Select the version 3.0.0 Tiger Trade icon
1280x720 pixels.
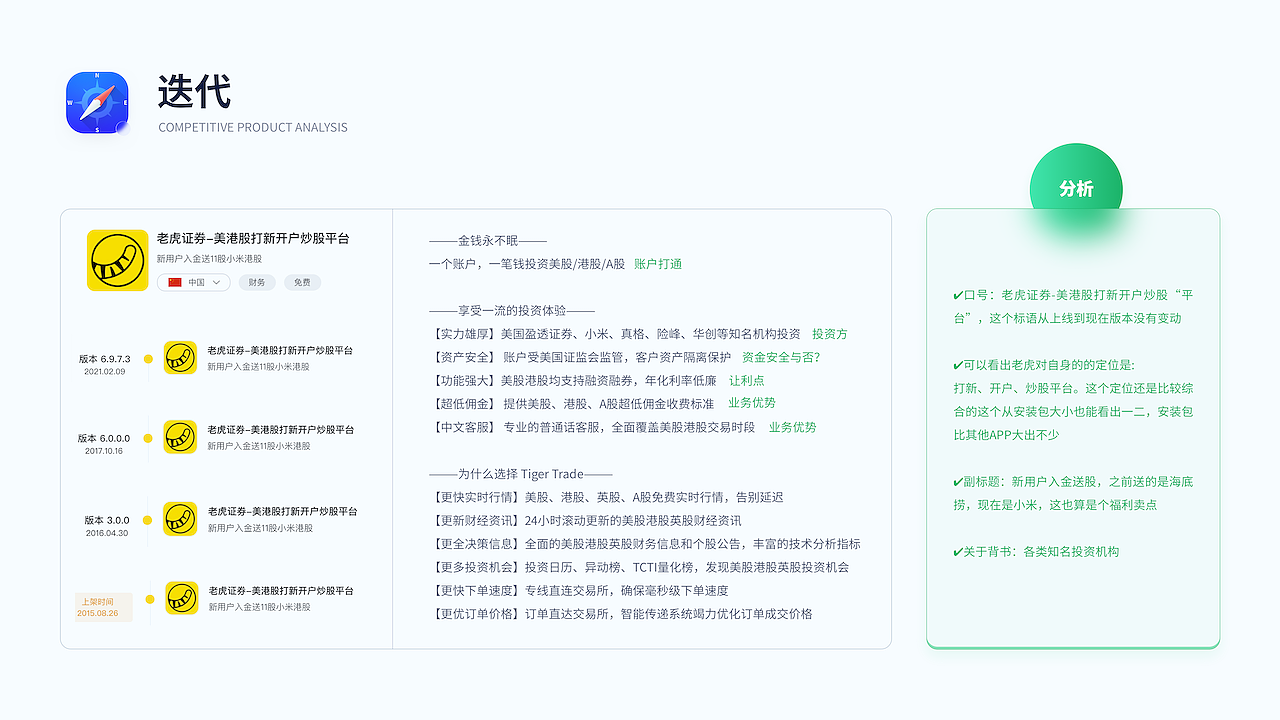point(180,520)
